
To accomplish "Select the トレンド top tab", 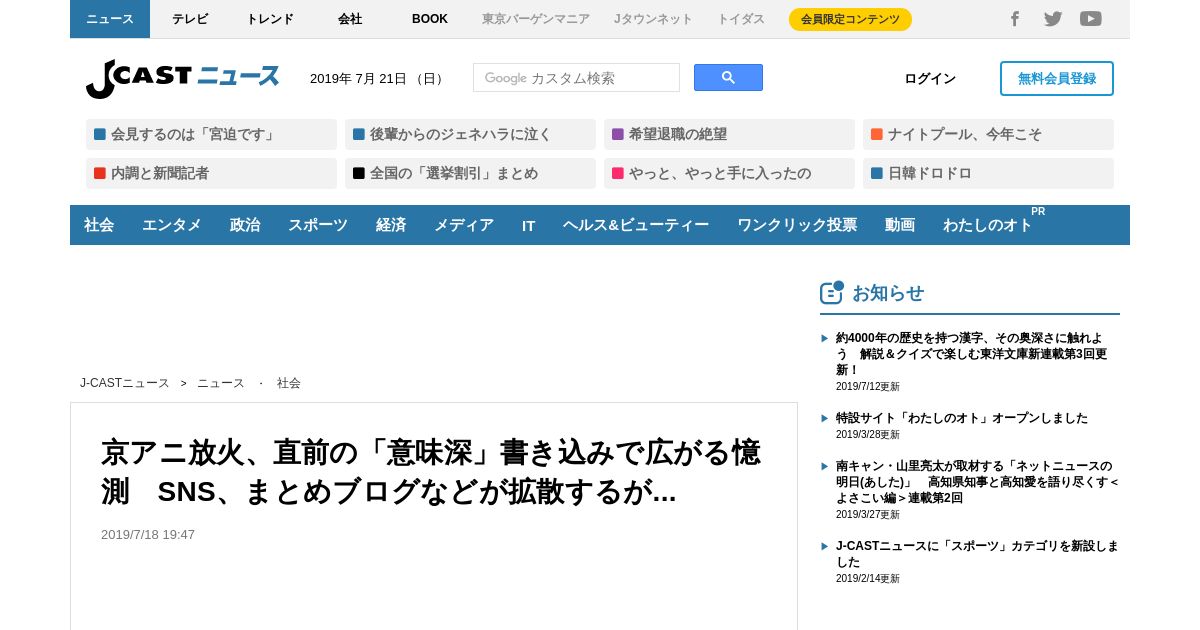I will tap(270, 19).
